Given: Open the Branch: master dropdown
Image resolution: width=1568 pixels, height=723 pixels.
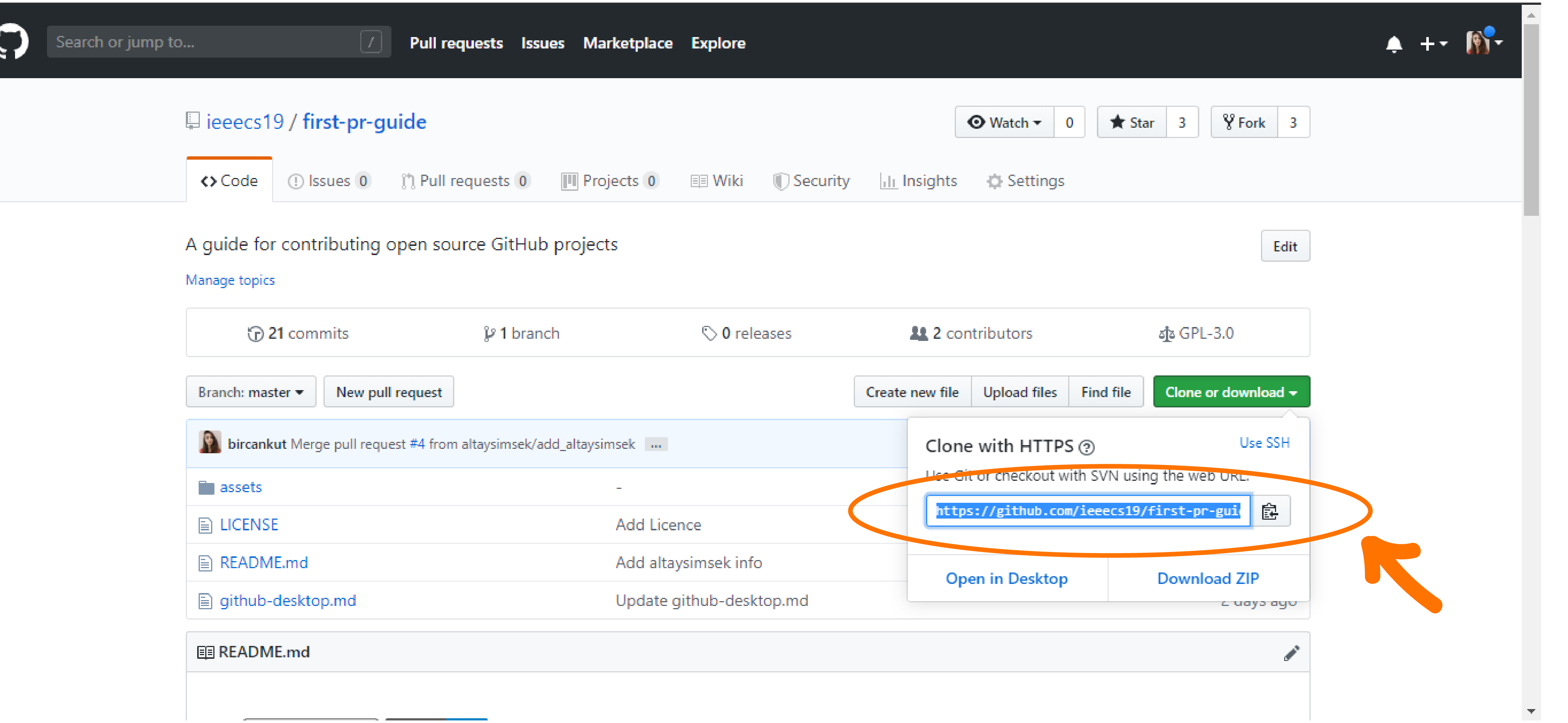Looking at the screenshot, I should pyautogui.click(x=251, y=393).
